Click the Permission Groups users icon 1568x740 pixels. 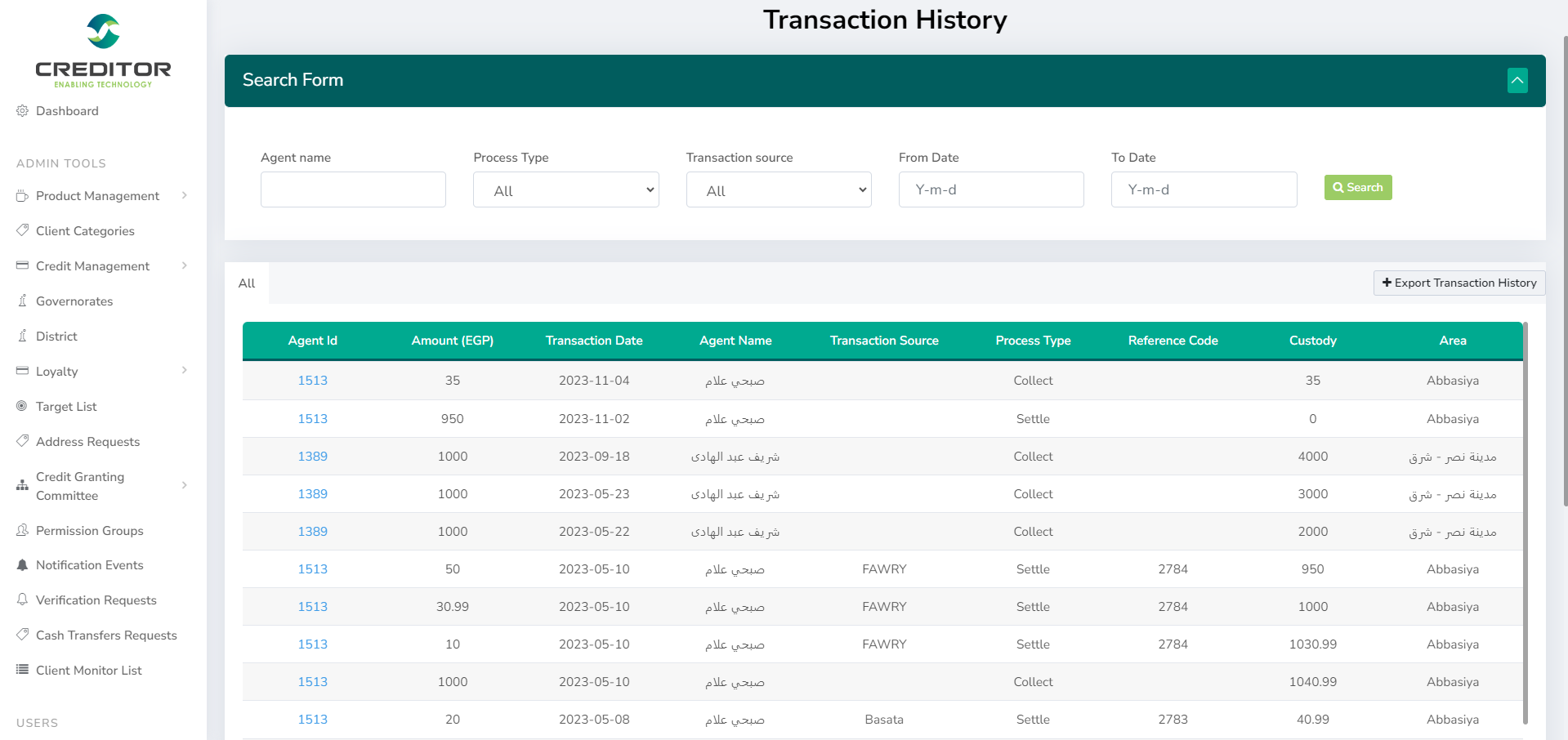point(22,530)
